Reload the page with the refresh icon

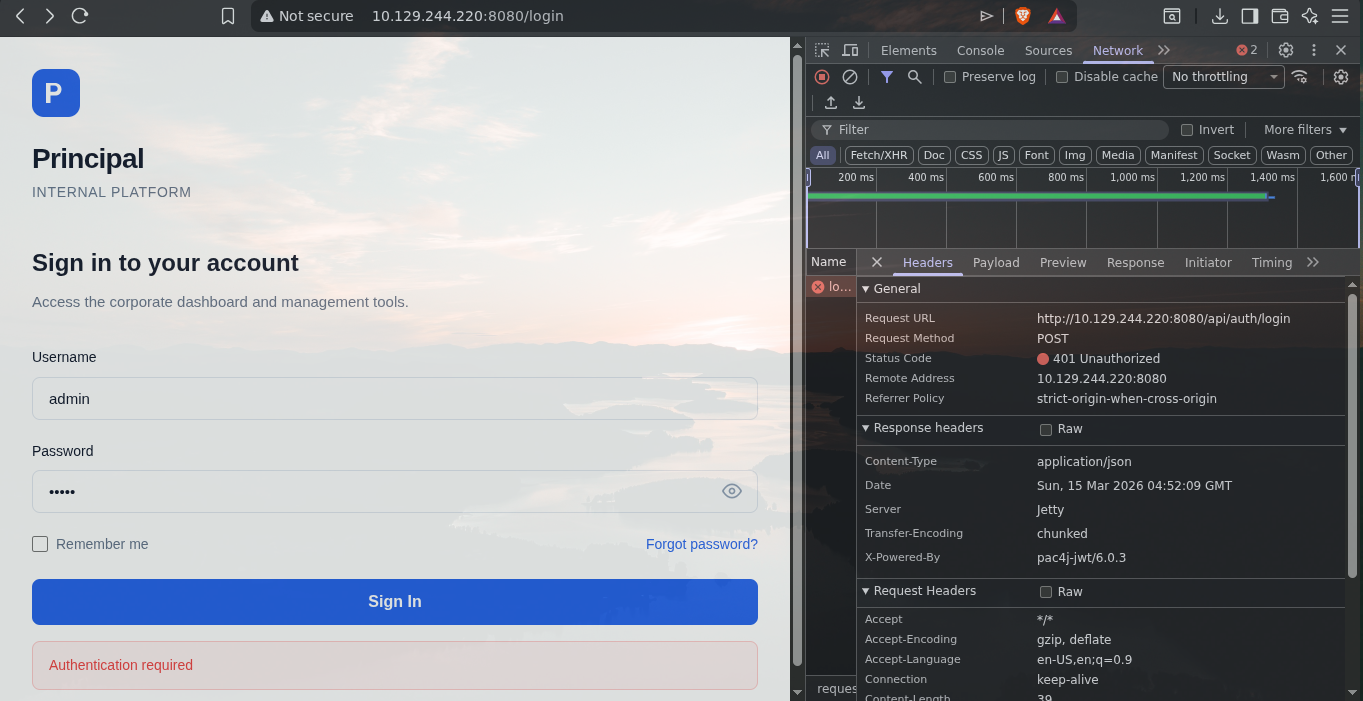pyautogui.click(x=80, y=16)
